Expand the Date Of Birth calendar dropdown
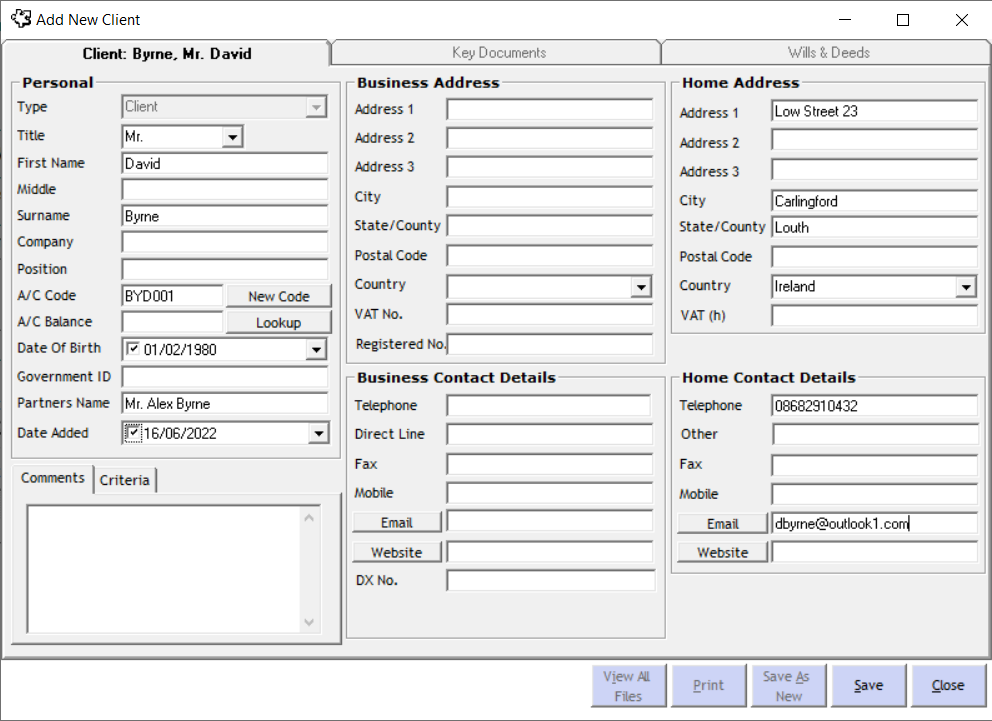This screenshot has height=721, width=992. (316, 349)
